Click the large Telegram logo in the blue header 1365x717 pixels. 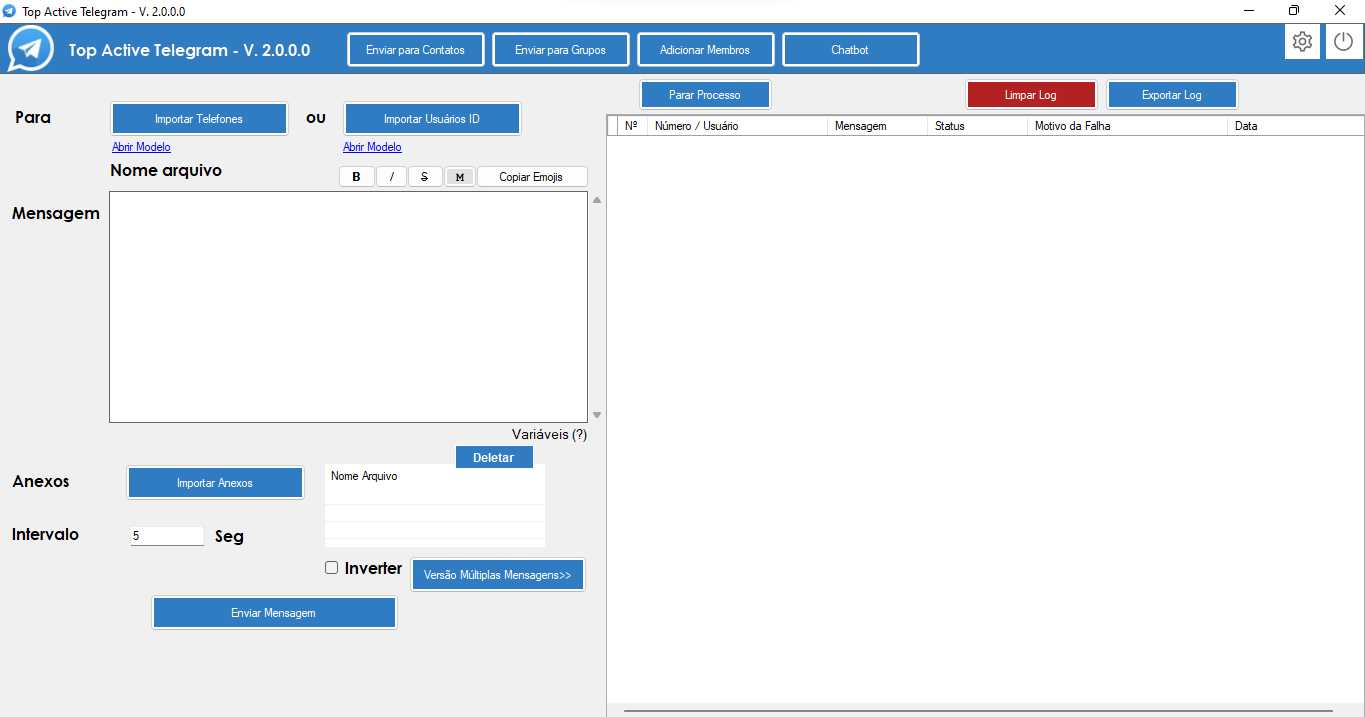click(x=31, y=49)
